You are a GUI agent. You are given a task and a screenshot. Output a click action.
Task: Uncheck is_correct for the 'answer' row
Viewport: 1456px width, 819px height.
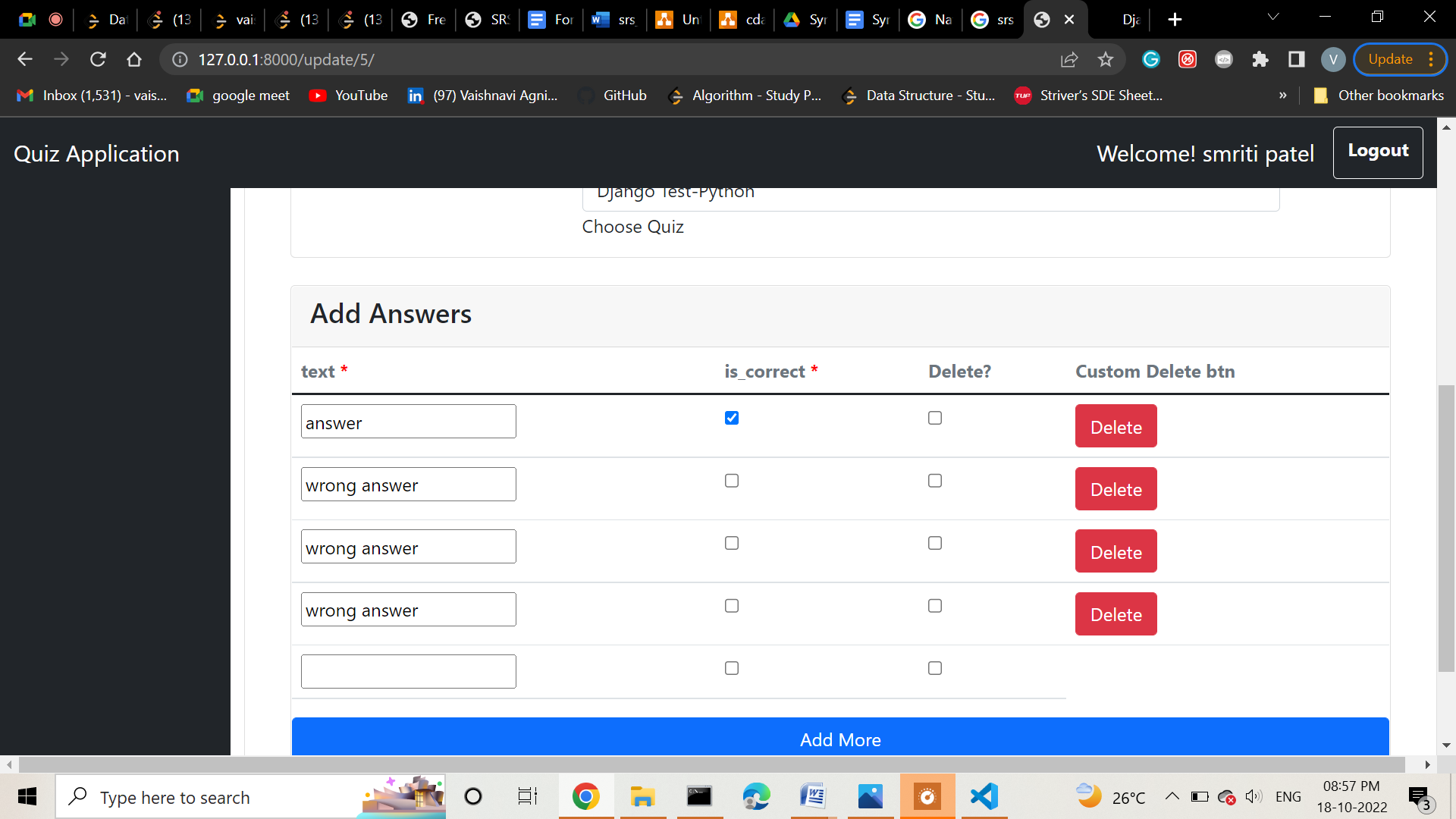pyautogui.click(x=732, y=418)
